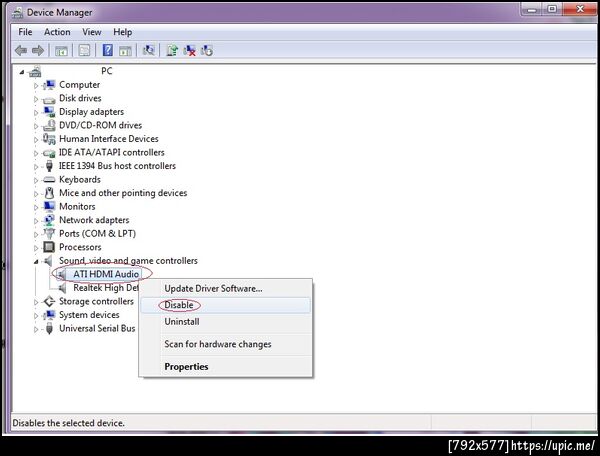The width and height of the screenshot is (600, 456).
Task: Maximize the Device Manager window
Action: click(552, 9)
